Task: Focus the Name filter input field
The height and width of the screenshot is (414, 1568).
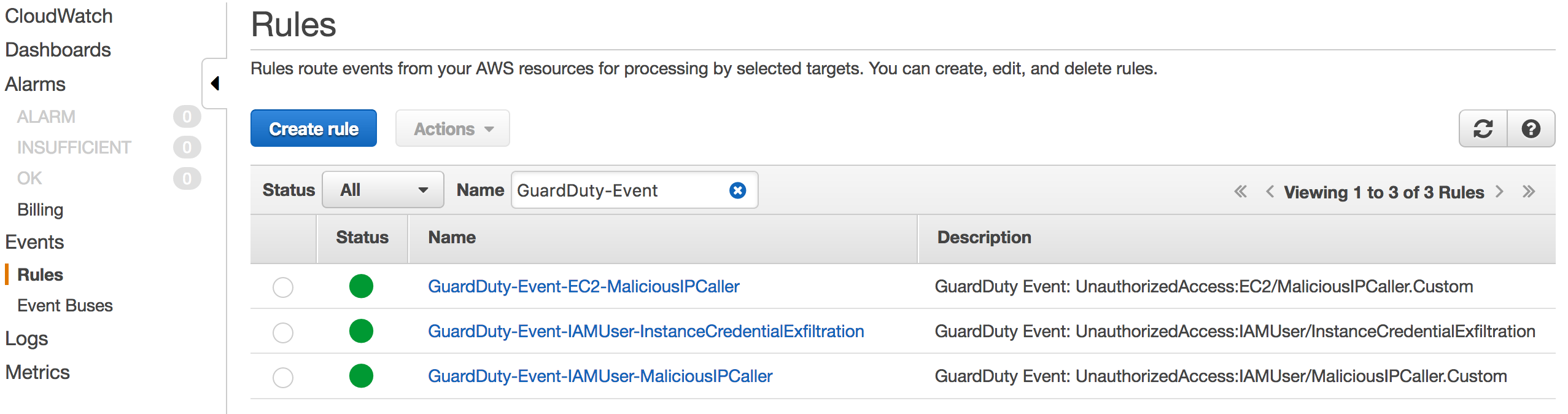Action: (620, 190)
